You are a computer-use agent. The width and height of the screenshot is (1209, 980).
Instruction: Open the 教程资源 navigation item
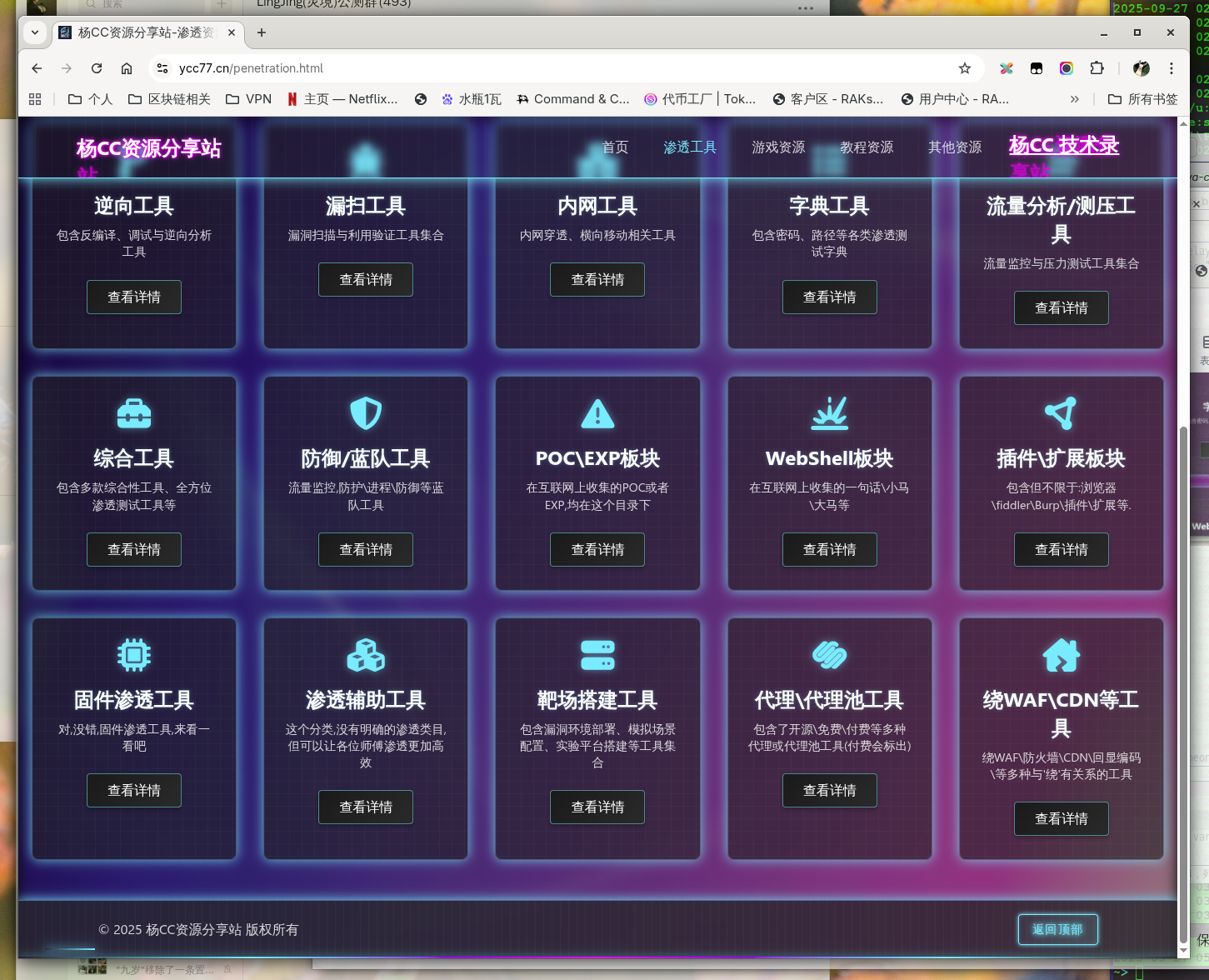867,147
